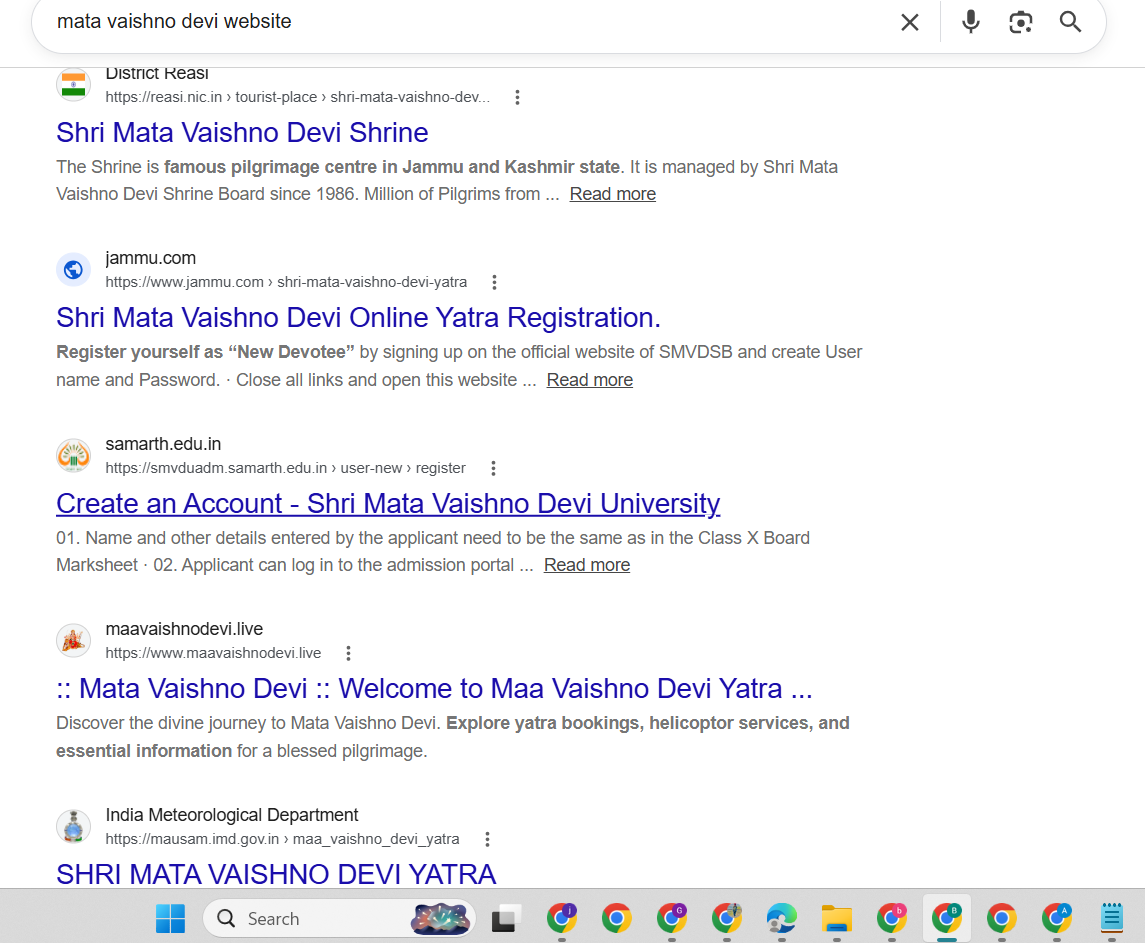Open Notepad from taskbar

(1111, 918)
